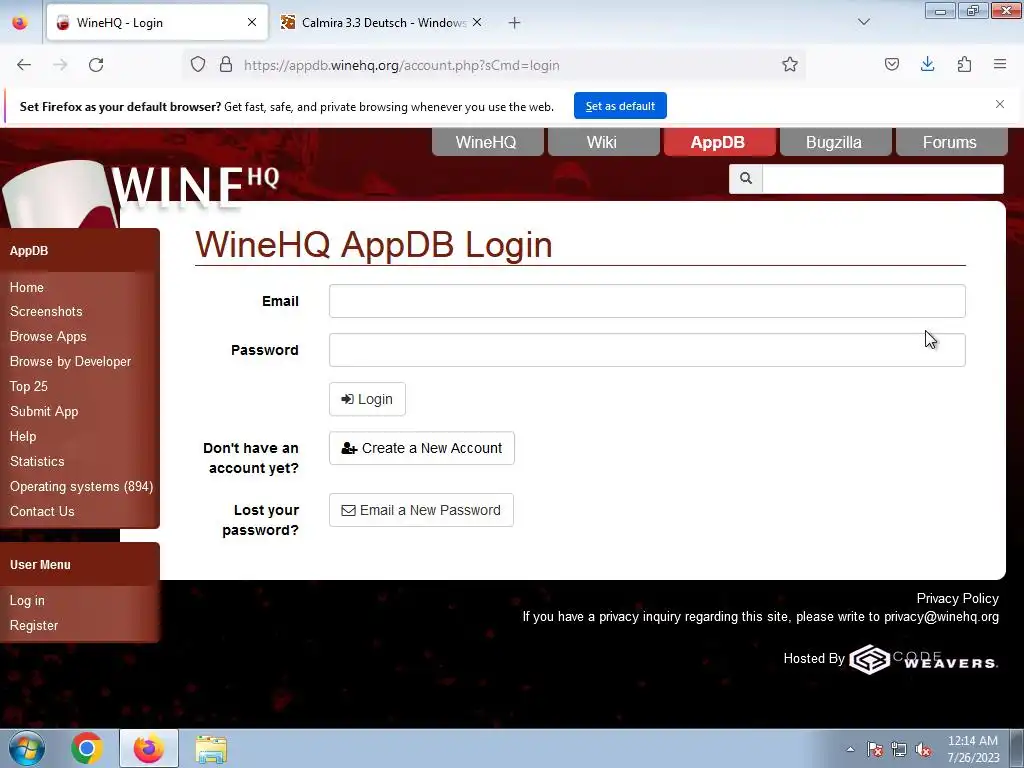Launch Chrome from the taskbar
The width and height of the screenshot is (1024, 768).
coord(87,748)
